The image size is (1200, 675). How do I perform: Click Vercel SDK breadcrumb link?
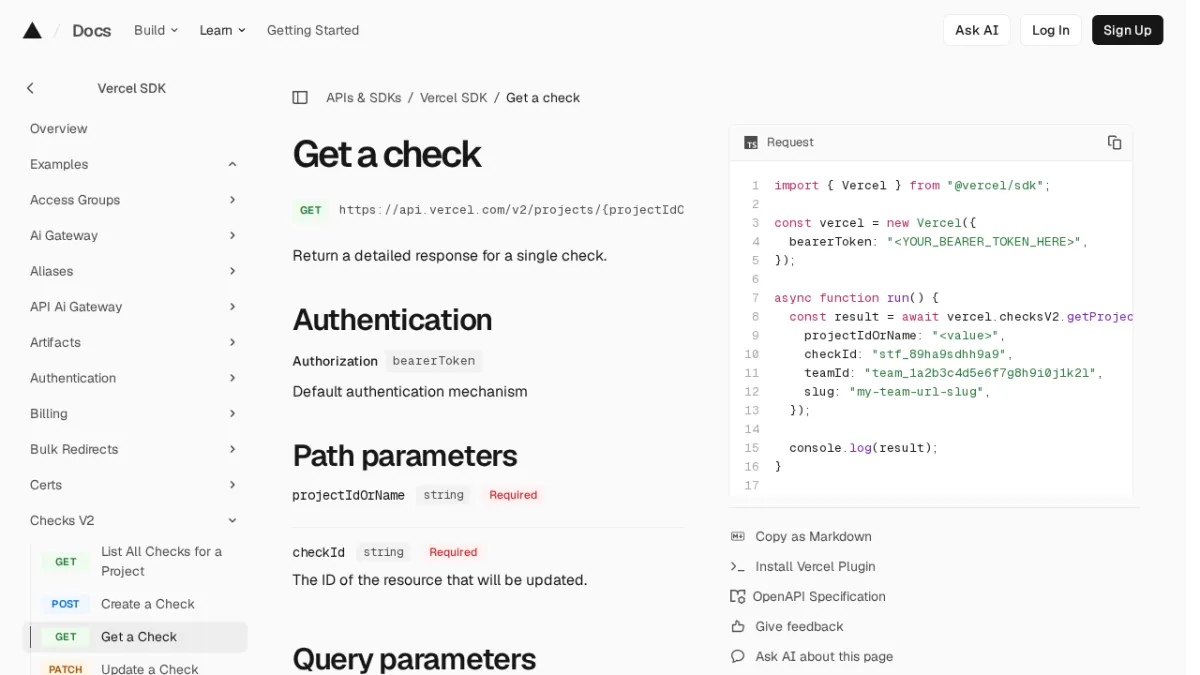click(454, 97)
